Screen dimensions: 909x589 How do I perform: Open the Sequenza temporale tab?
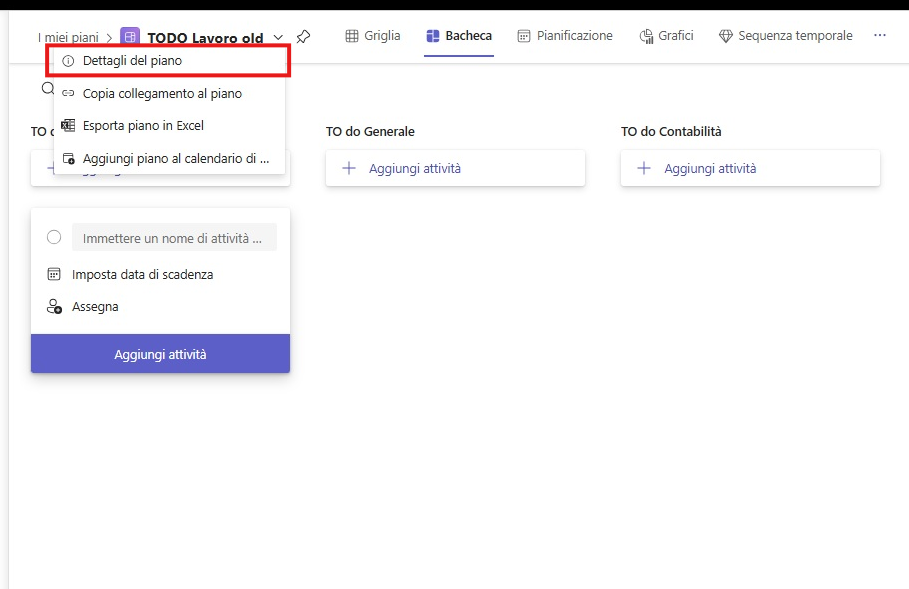coord(786,36)
